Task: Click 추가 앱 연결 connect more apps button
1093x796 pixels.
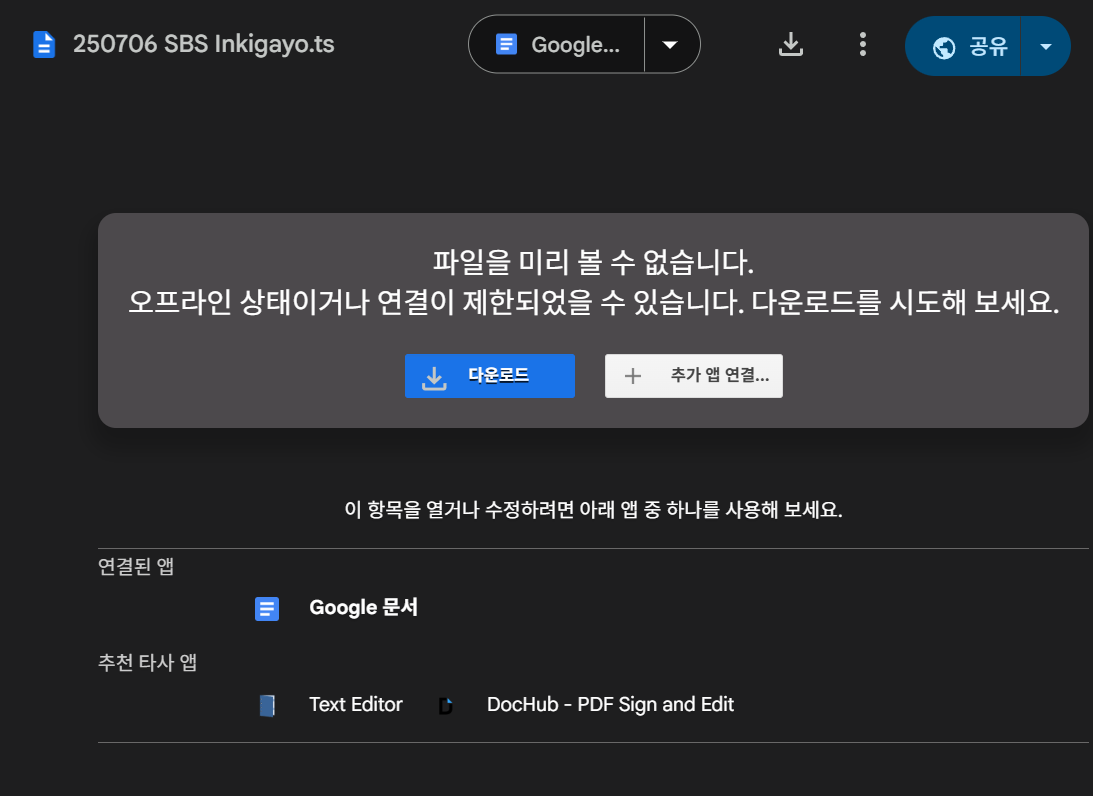Action: pos(694,376)
